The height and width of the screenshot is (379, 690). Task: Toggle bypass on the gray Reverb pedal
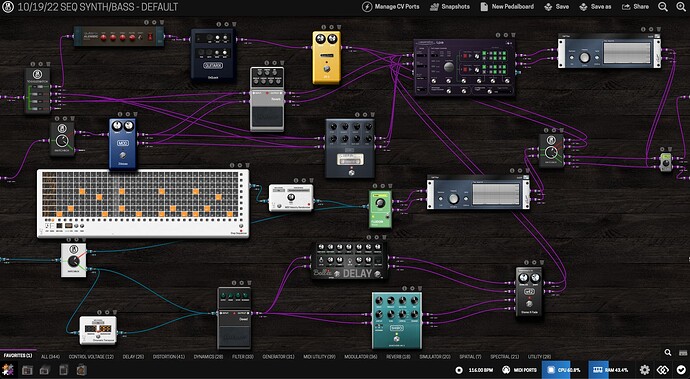(x=267, y=117)
